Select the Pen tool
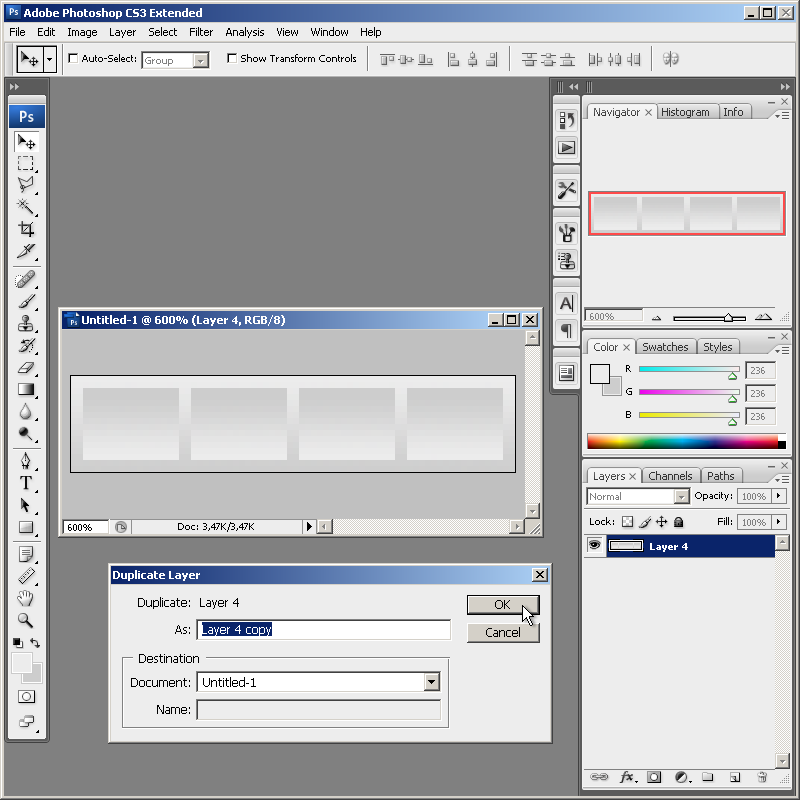 [x=26, y=461]
